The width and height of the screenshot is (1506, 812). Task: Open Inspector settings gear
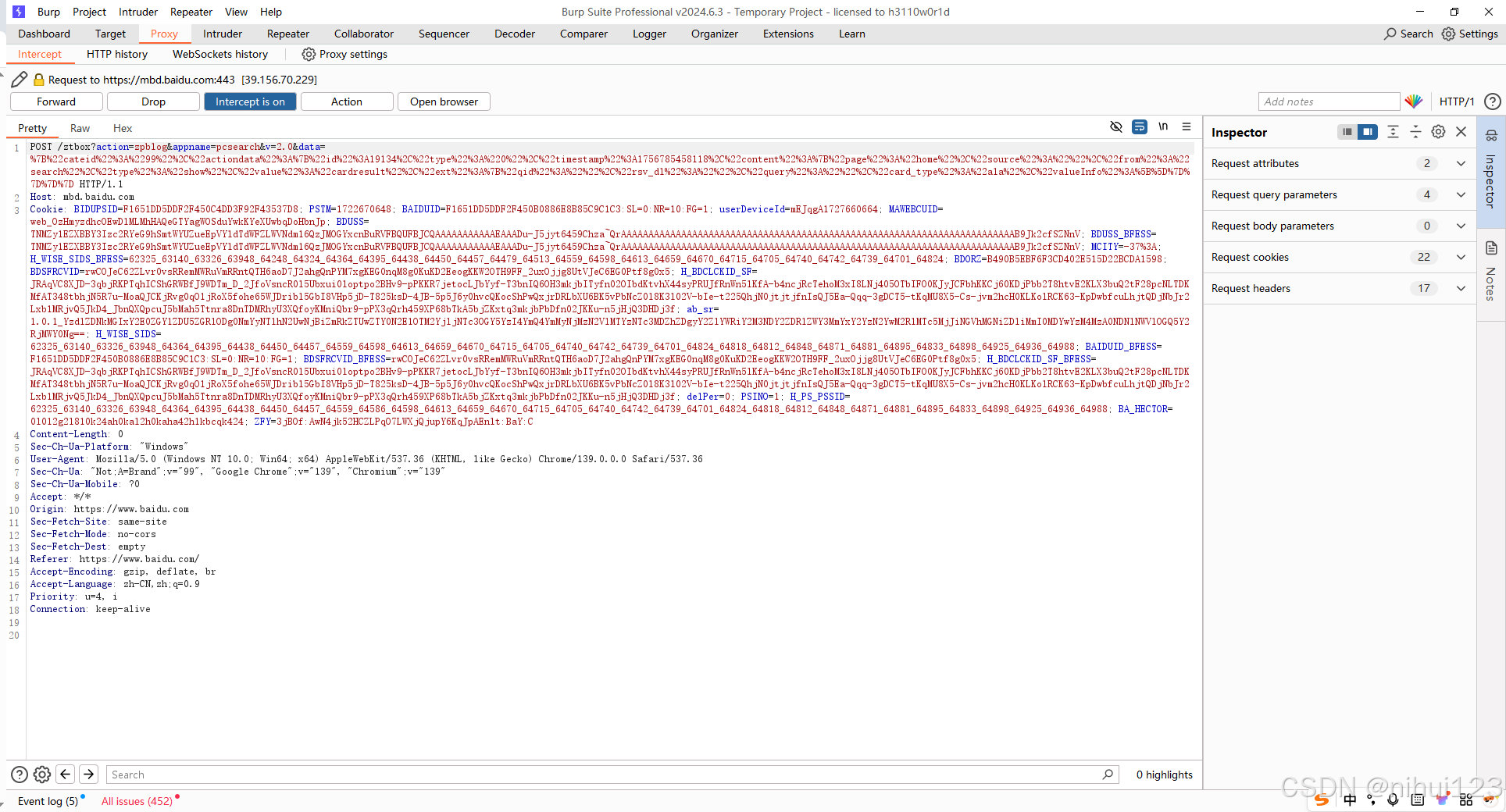(1438, 132)
